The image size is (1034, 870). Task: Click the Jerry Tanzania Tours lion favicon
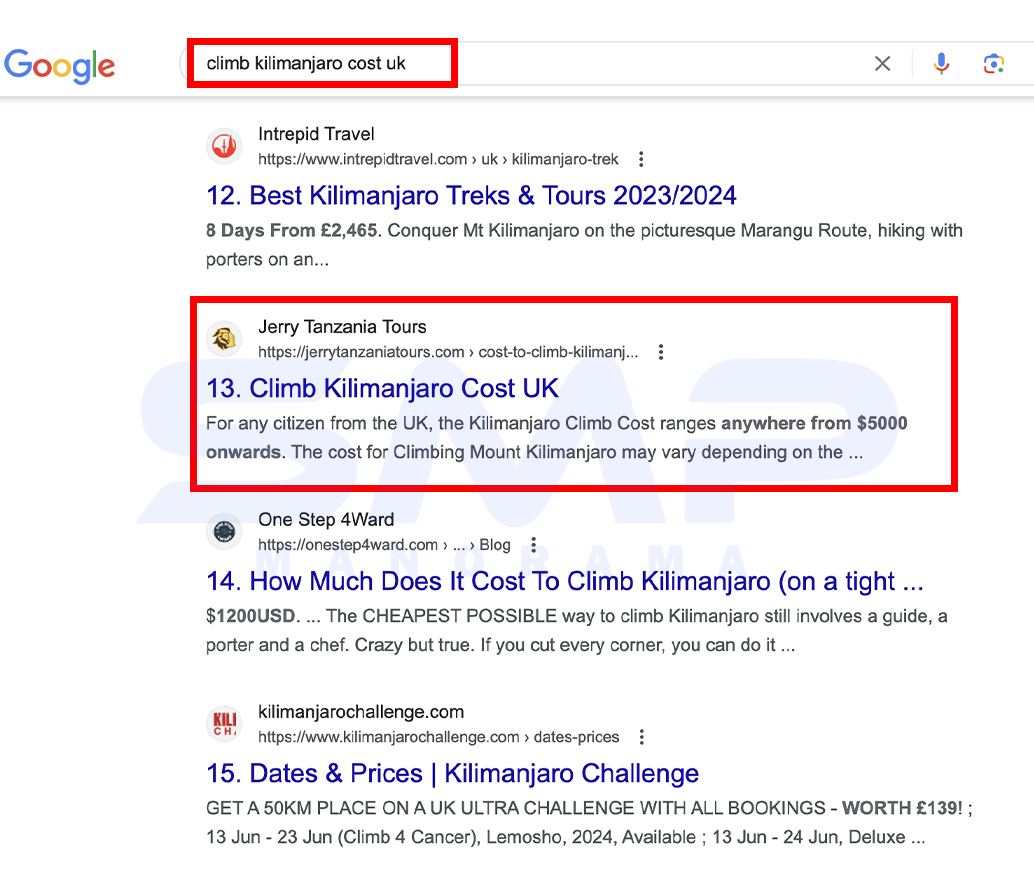[224, 338]
